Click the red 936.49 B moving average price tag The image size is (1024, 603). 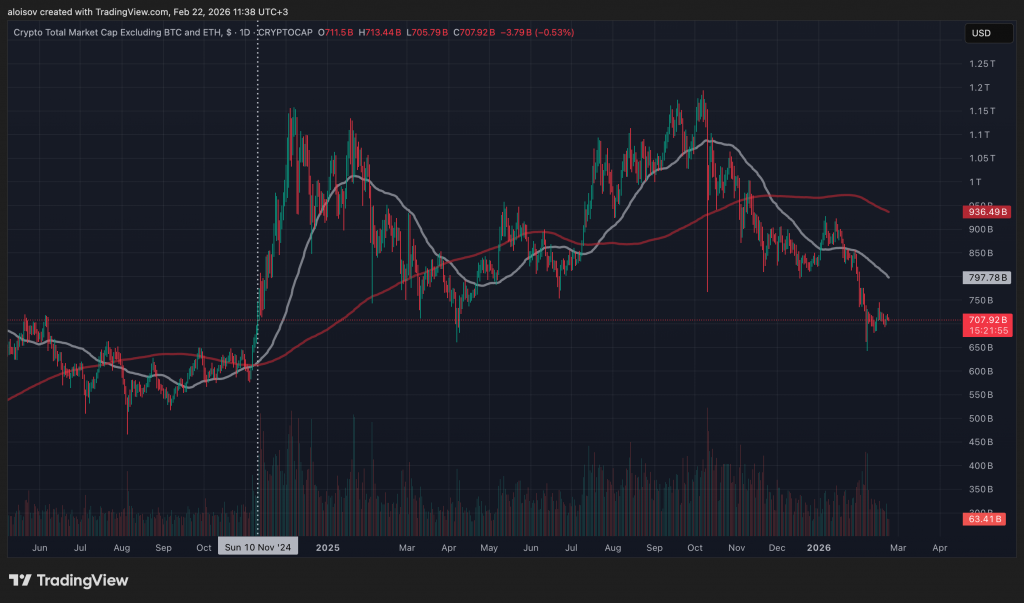tap(981, 212)
